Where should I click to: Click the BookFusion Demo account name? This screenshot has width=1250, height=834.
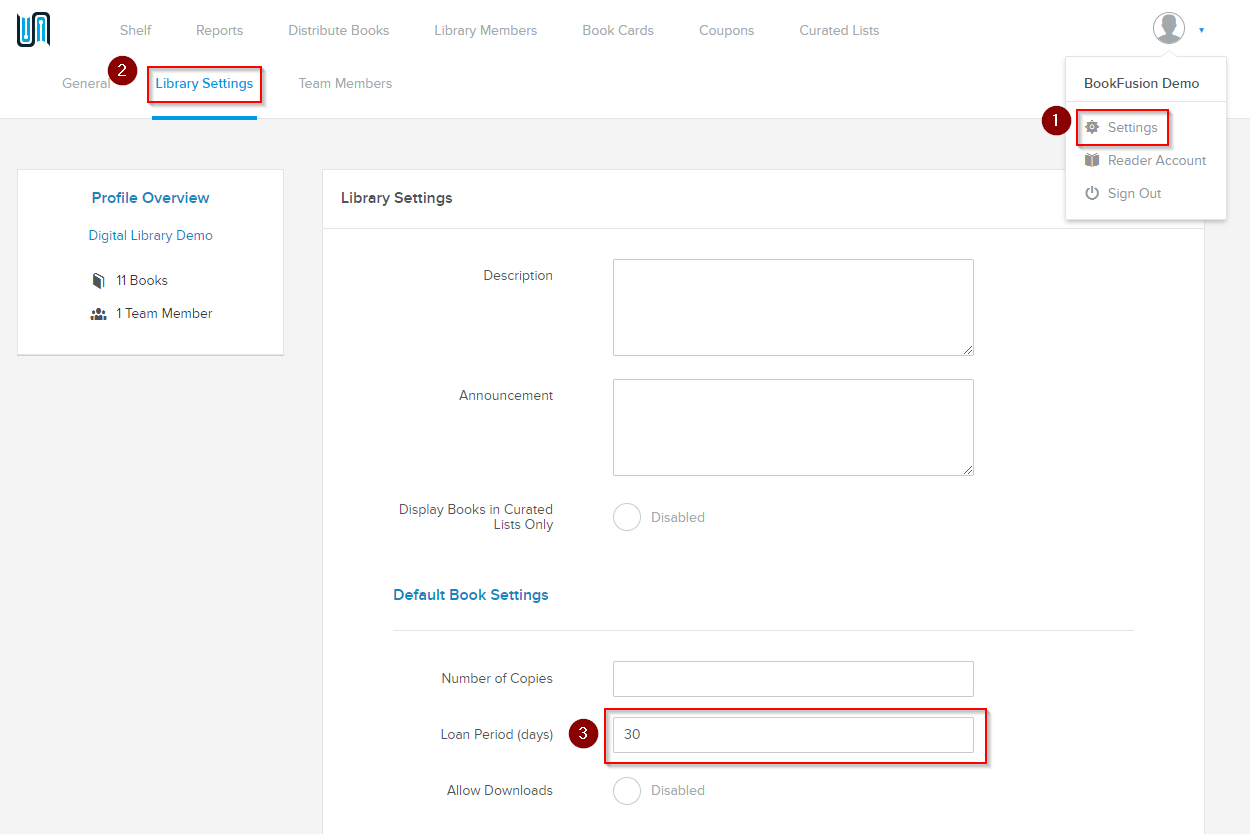(x=1142, y=83)
